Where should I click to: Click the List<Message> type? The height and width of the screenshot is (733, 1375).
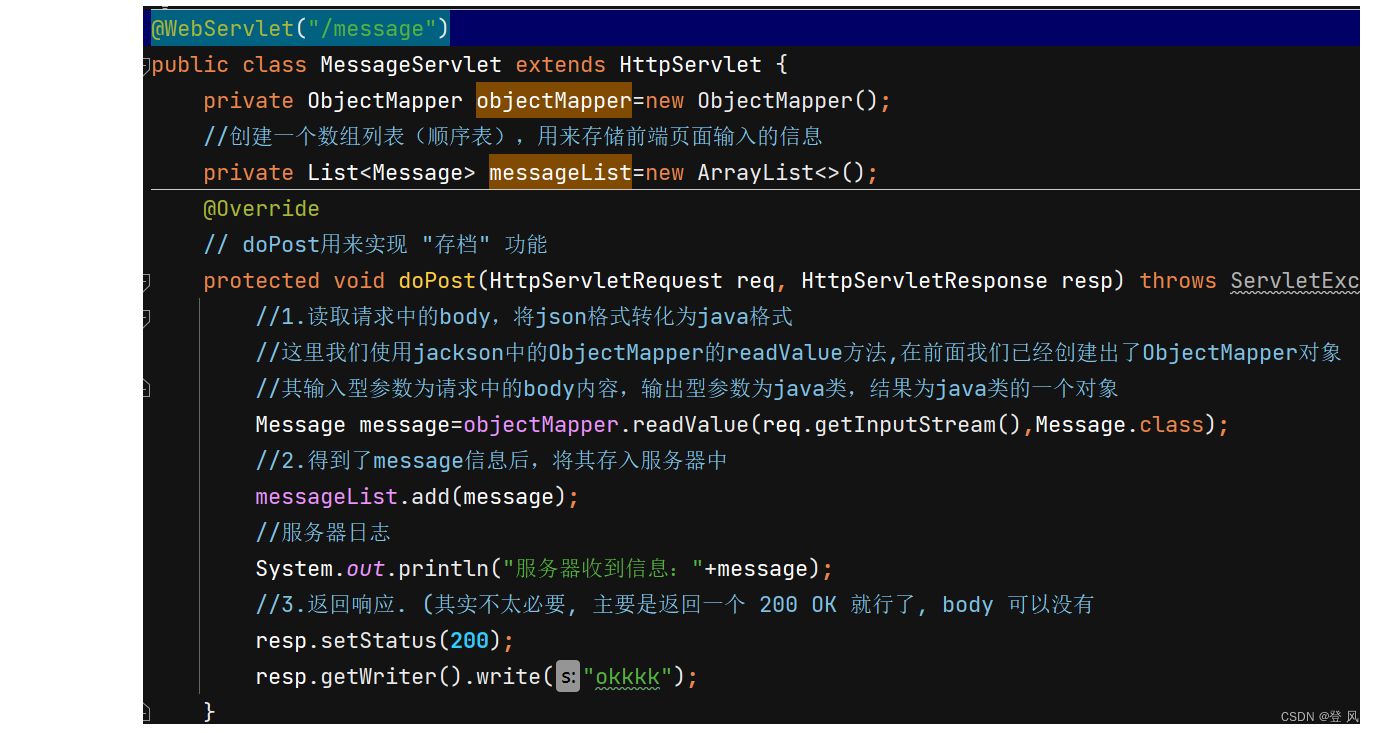tap(391, 173)
